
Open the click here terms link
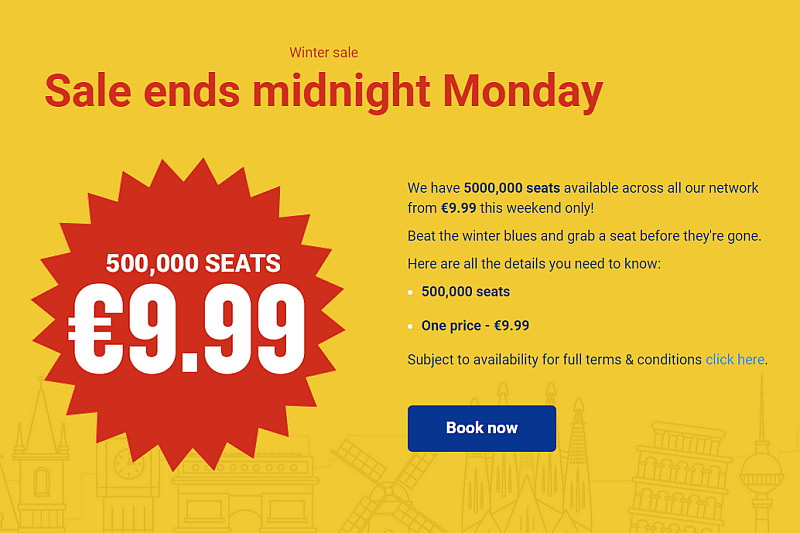(x=735, y=360)
